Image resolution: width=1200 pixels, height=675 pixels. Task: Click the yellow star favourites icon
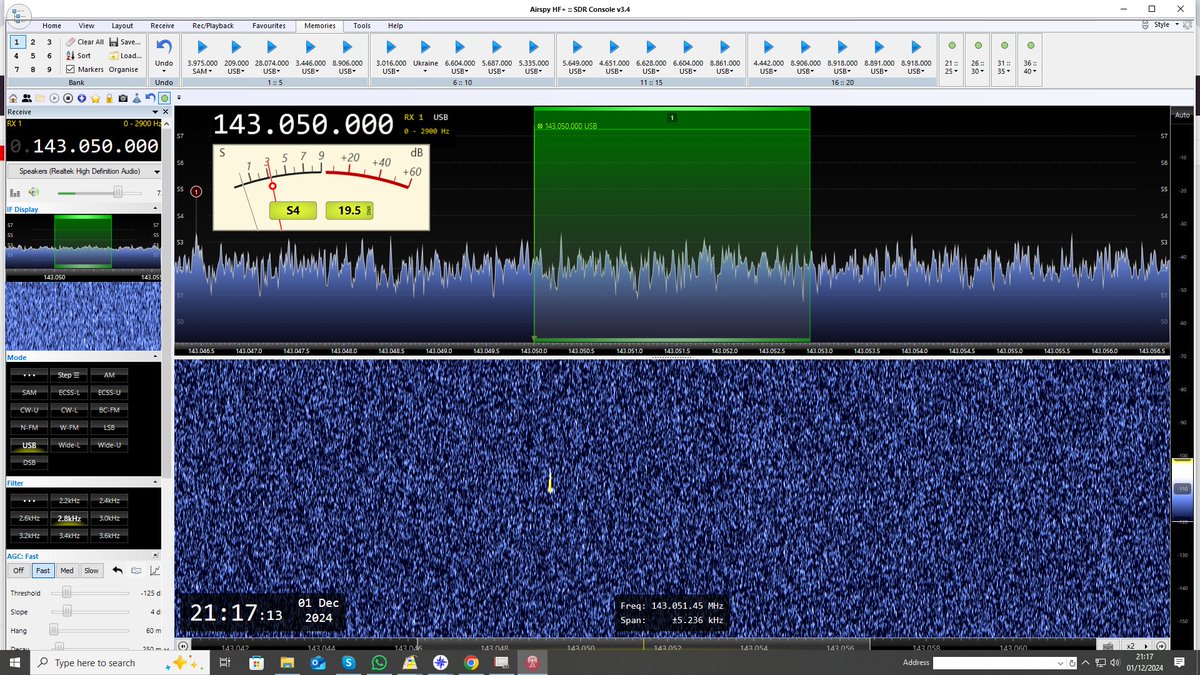tap(95, 98)
